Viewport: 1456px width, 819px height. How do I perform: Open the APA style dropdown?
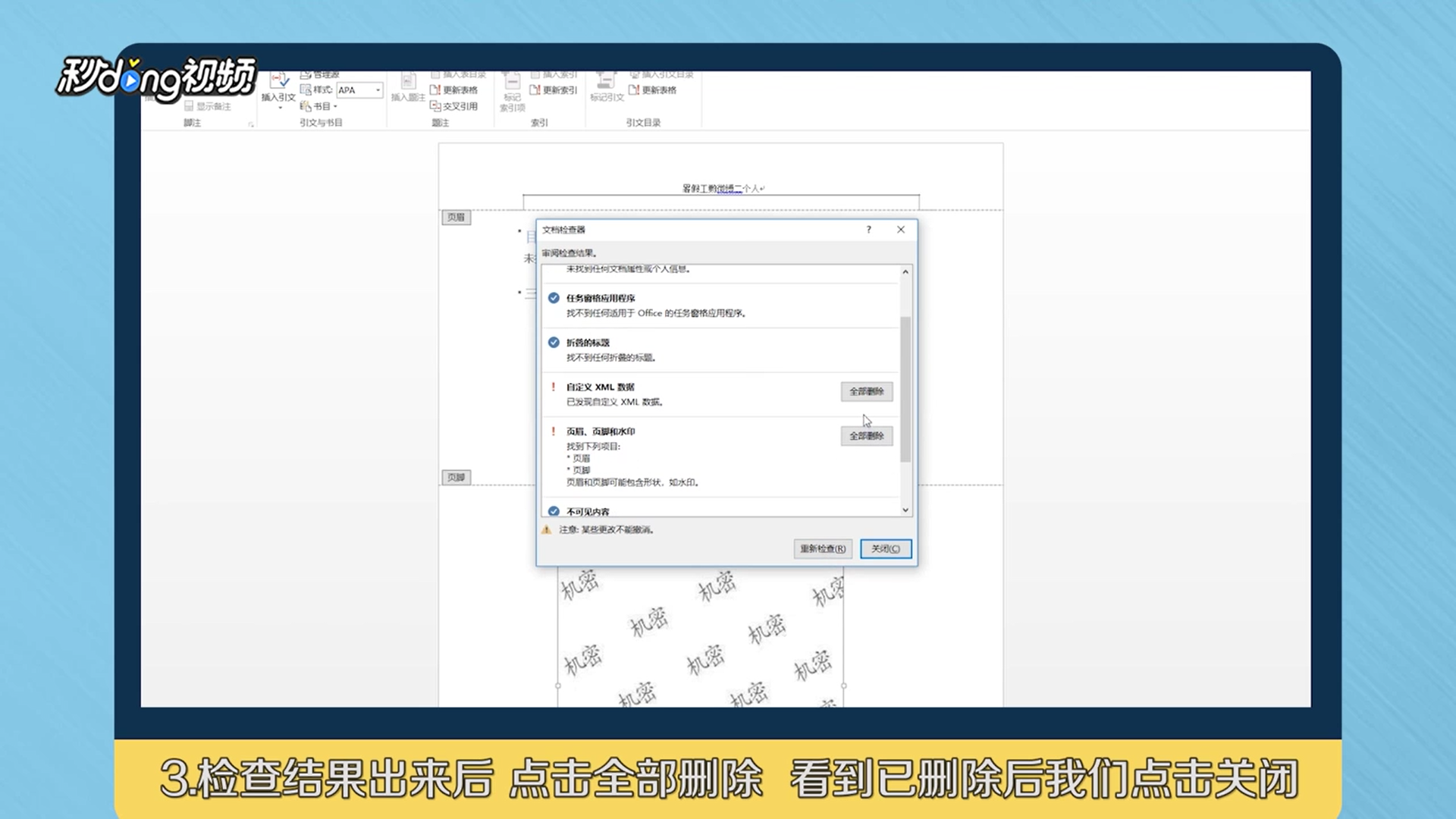(378, 90)
